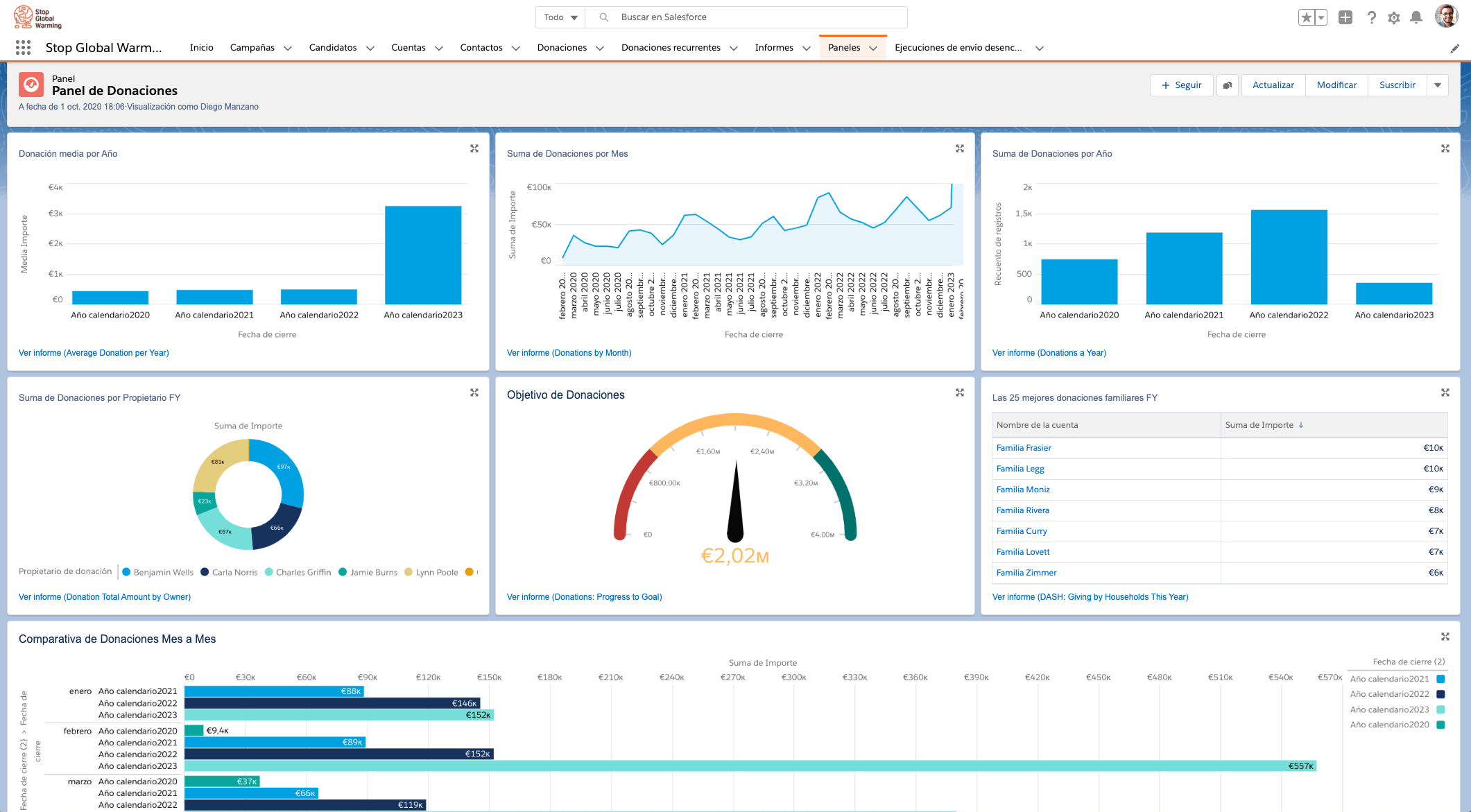Open the App Launcher grid icon

click(x=23, y=48)
